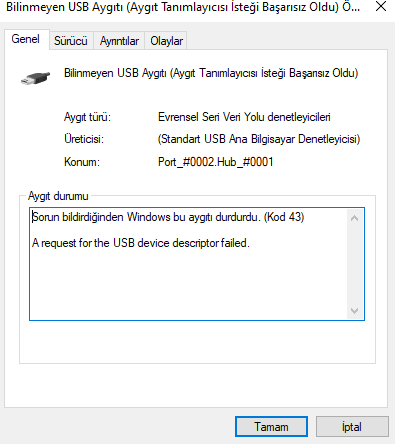Click the İptal button
The height and width of the screenshot is (444, 395).
pos(352,426)
